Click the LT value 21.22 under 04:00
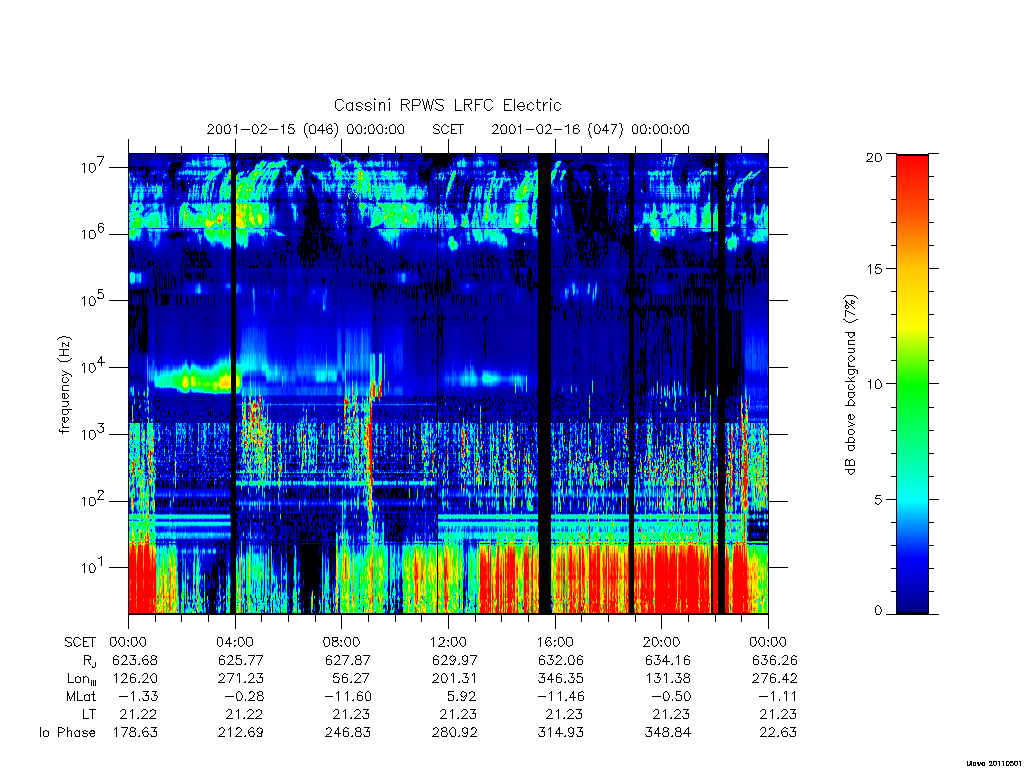 coord(245,714)
